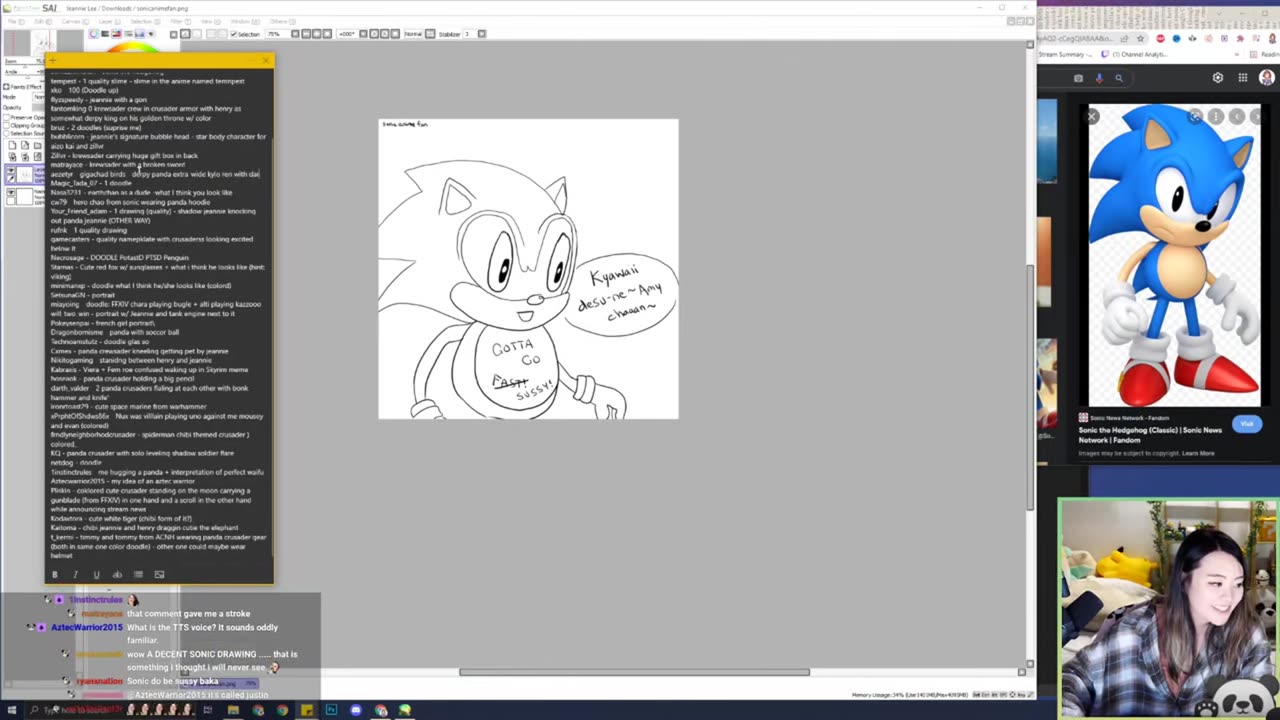Add a new sticky note with plus
This screenshot has width=1280, height=720.
pos(53,60)
